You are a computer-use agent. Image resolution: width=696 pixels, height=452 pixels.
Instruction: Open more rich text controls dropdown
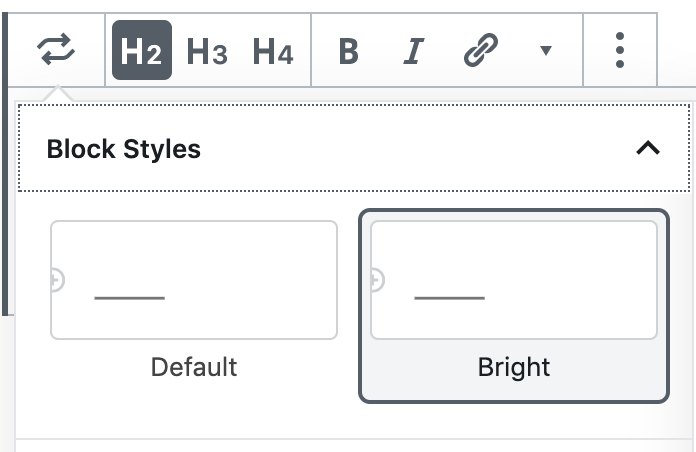[x=545, y=51]
